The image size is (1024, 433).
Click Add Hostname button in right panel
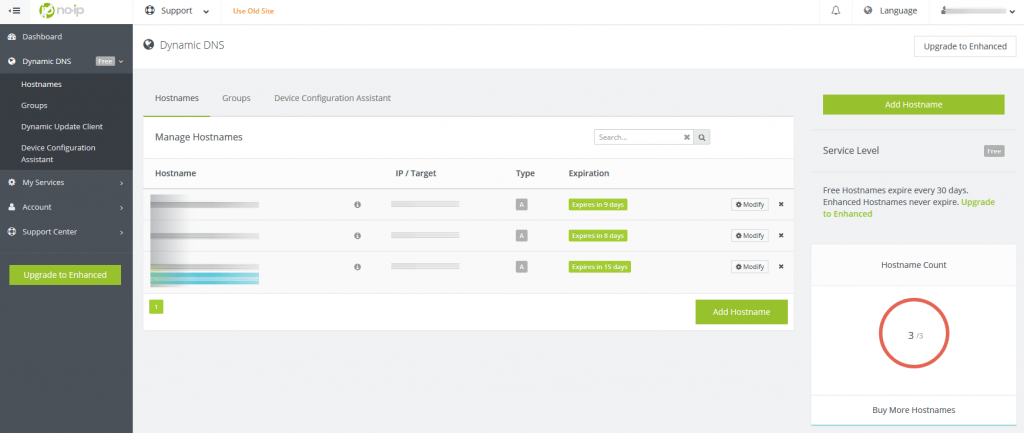[913, 104]
